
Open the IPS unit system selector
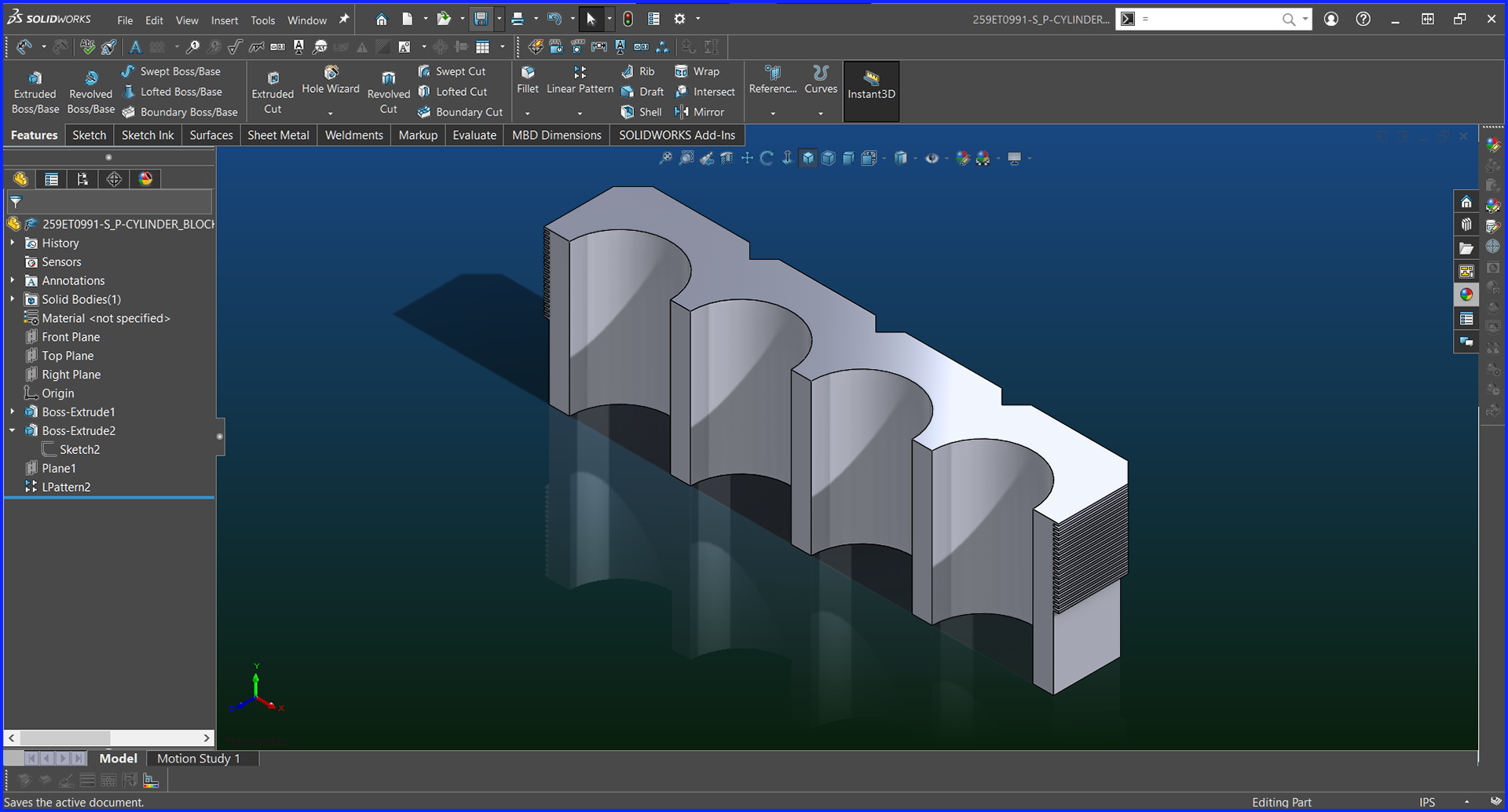[1427, 802]
